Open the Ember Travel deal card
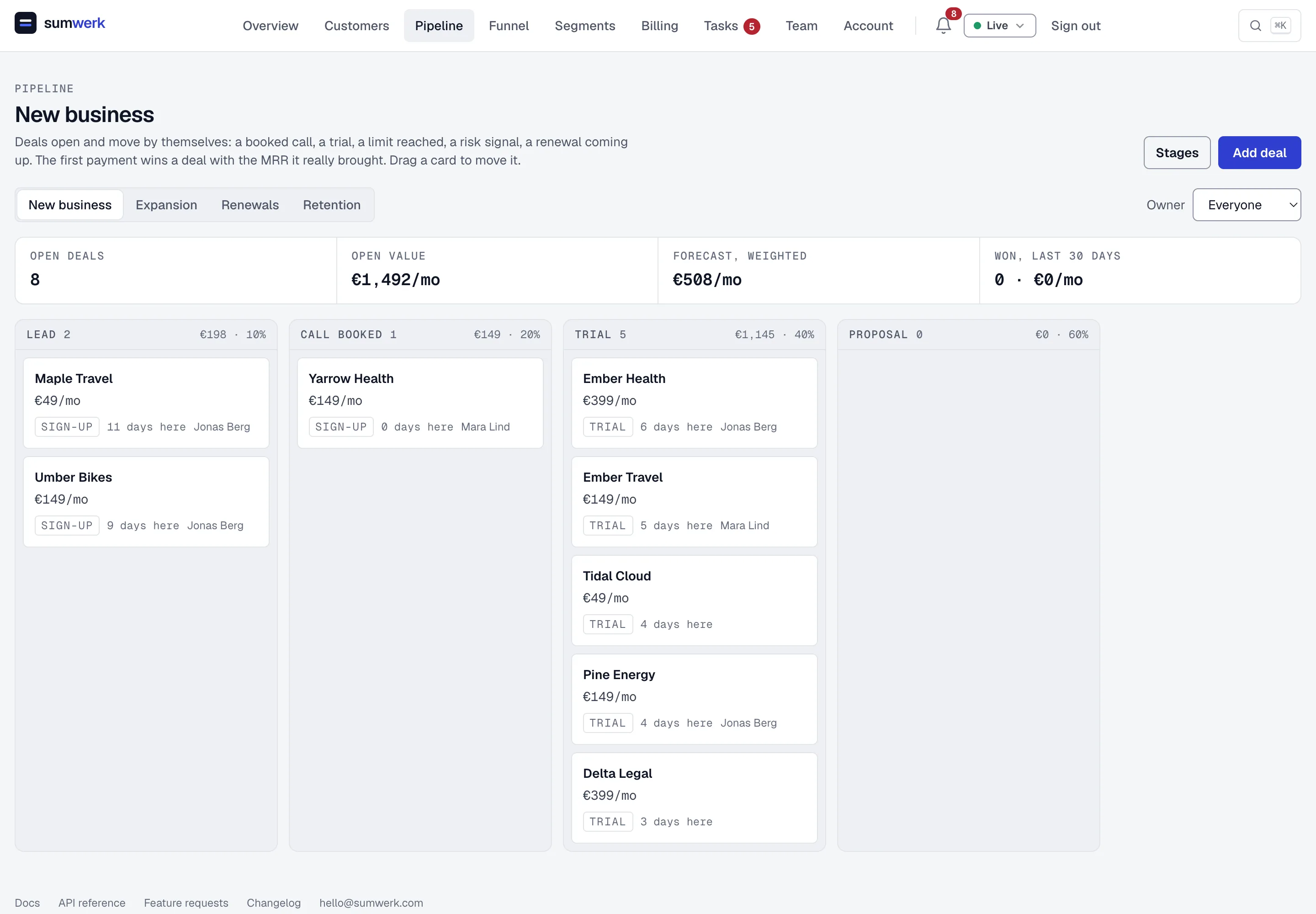 694,501
